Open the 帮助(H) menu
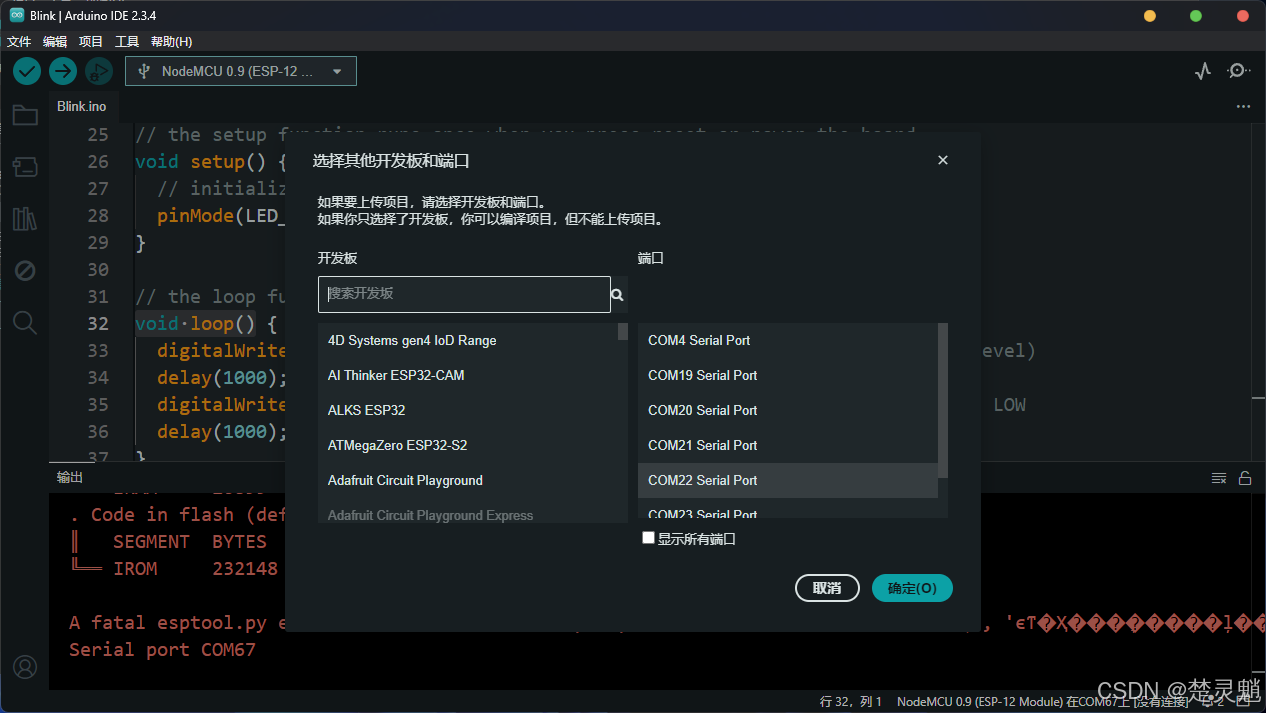Image resolution: width=1266 pixels, height=713 pixels. pyautogui.click(x=171, y=42)
